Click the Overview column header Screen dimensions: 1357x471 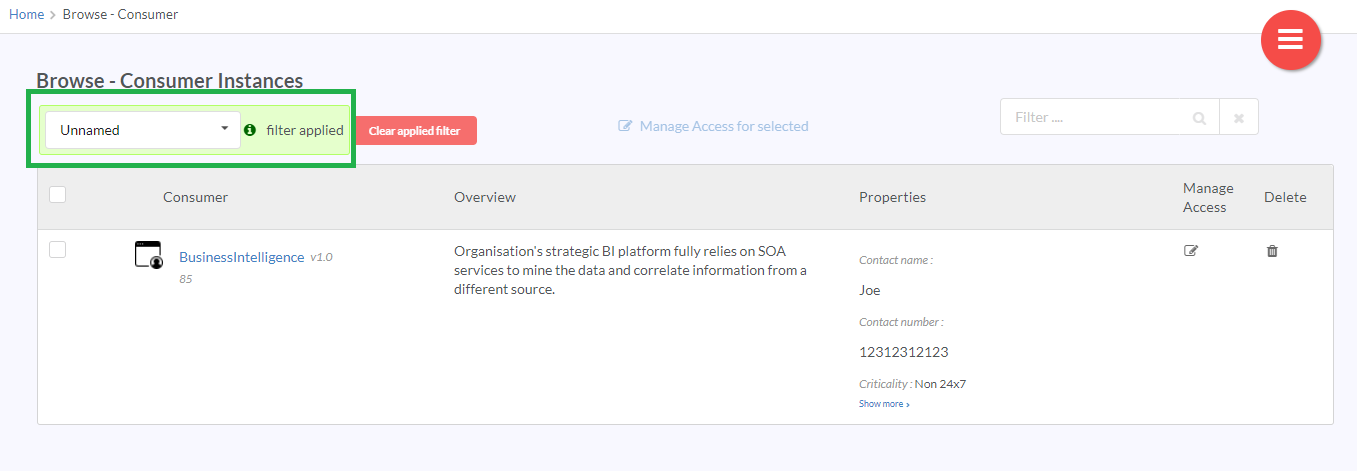[x=485, y=197]
